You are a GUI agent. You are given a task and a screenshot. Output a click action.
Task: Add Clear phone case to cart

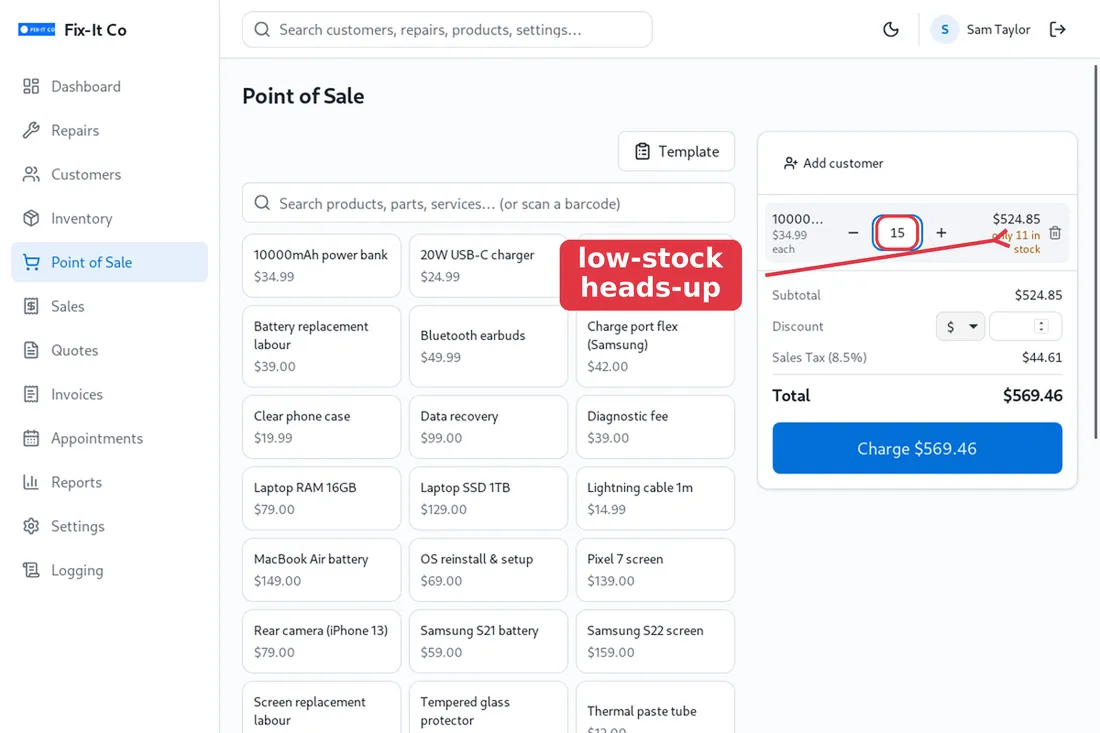coord(321,427)
